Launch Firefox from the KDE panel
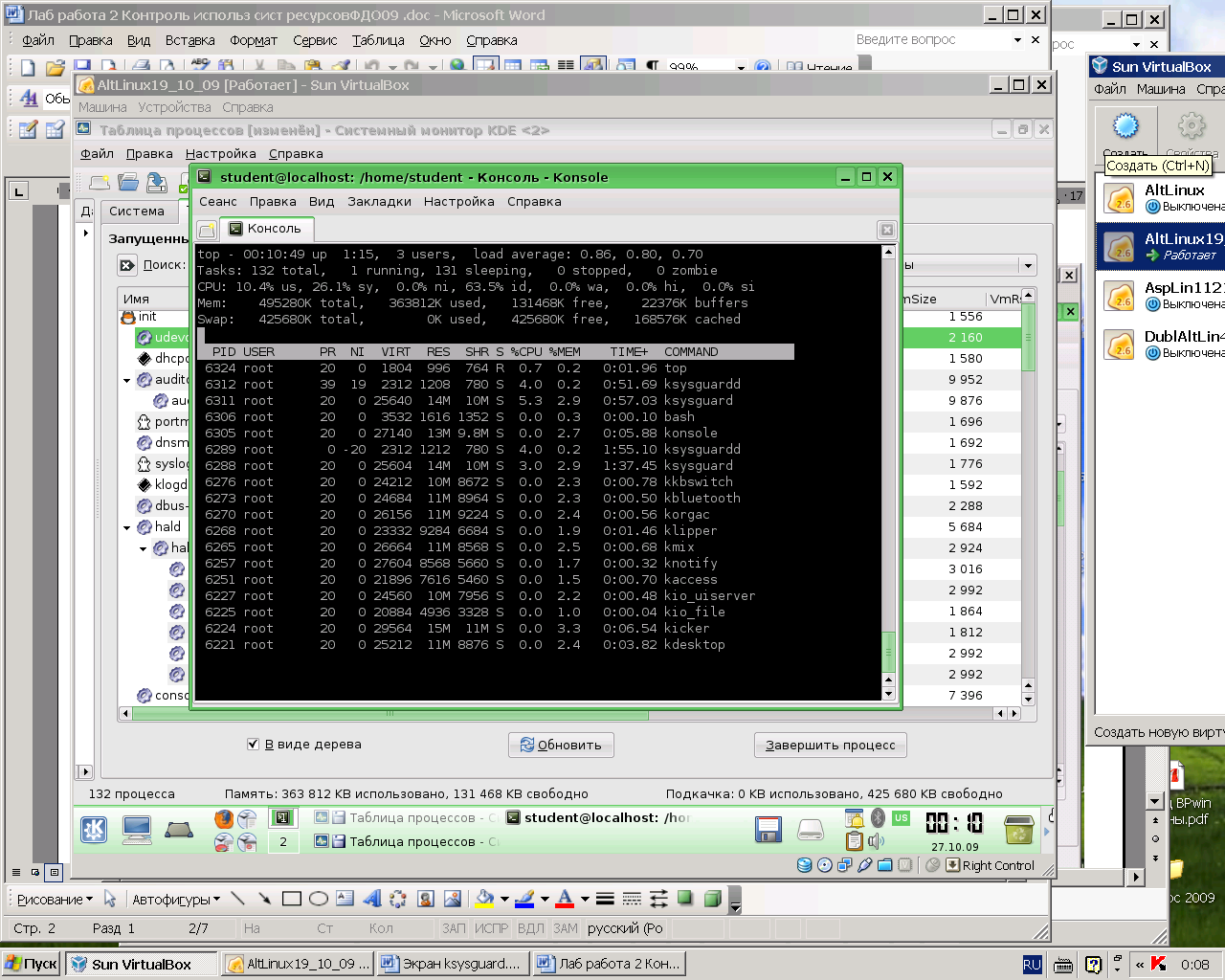The width and height of the screenshot is (1225, 980). click(223, 819)
